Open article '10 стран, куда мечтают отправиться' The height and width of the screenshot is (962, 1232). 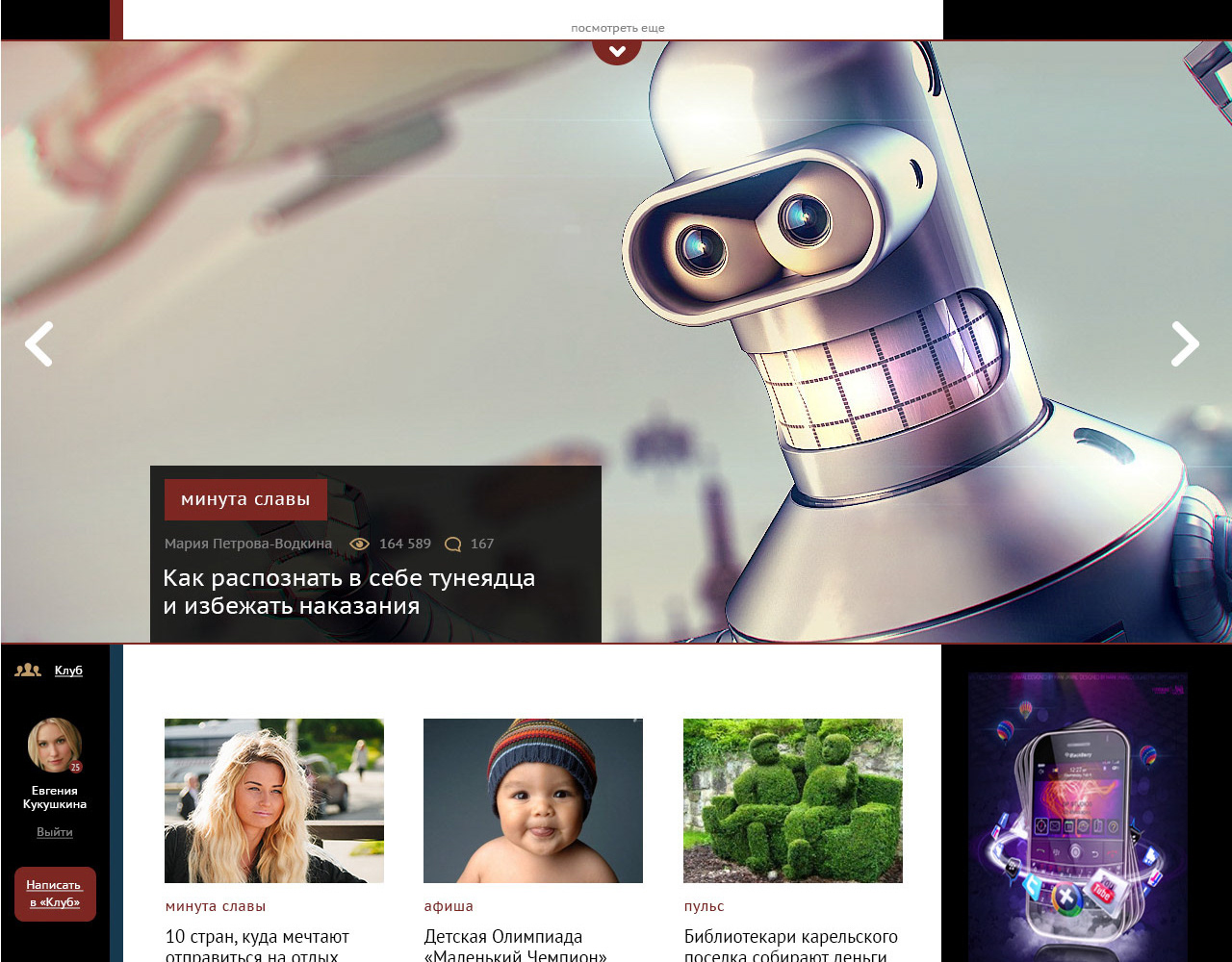pyautogui.click(x=258, y=945)
